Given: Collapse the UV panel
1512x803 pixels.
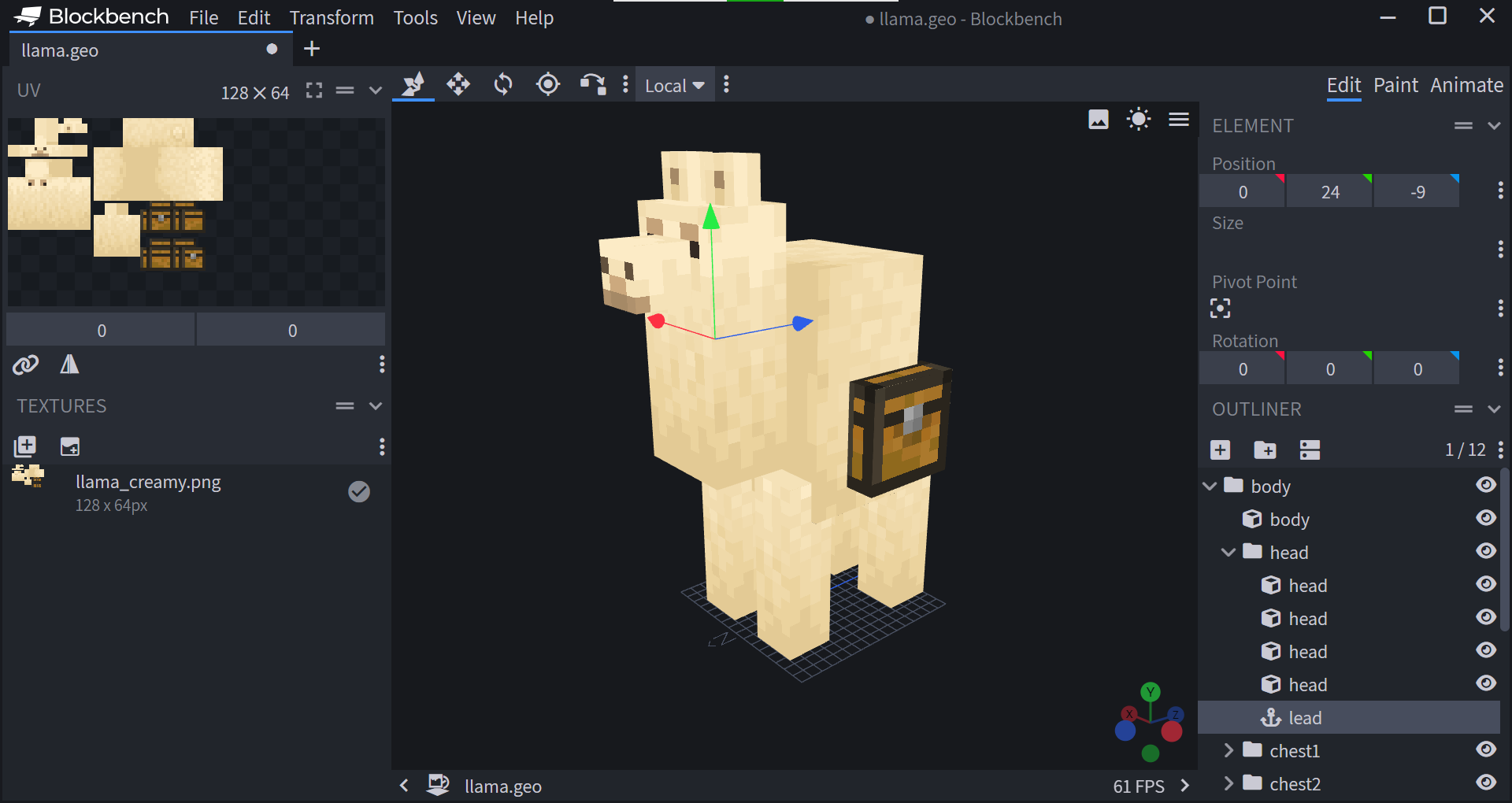Looking at the screenshot, I should coord(376,91).
